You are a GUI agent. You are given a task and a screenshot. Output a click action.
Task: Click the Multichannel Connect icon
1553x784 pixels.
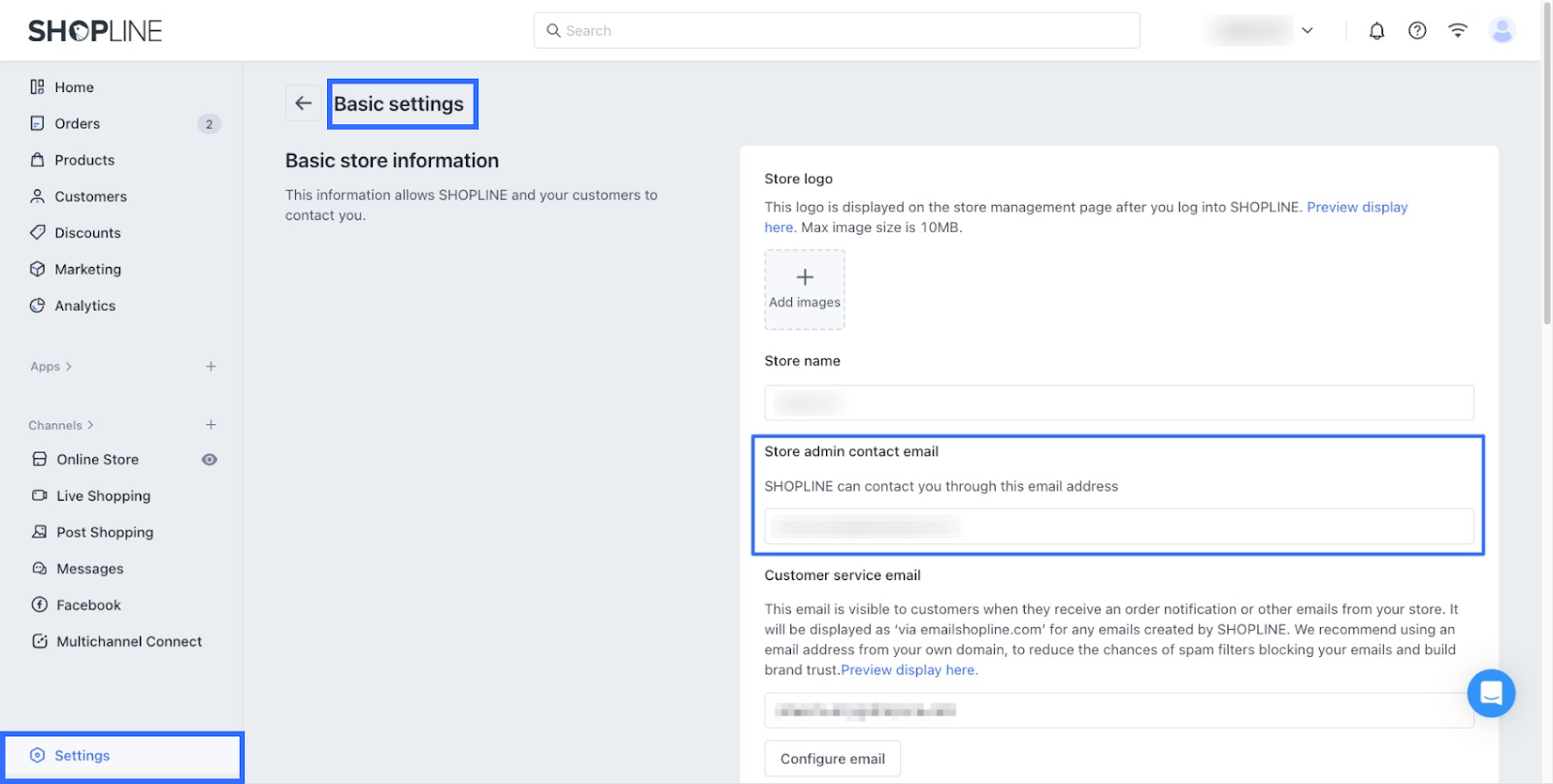point(40,641)
